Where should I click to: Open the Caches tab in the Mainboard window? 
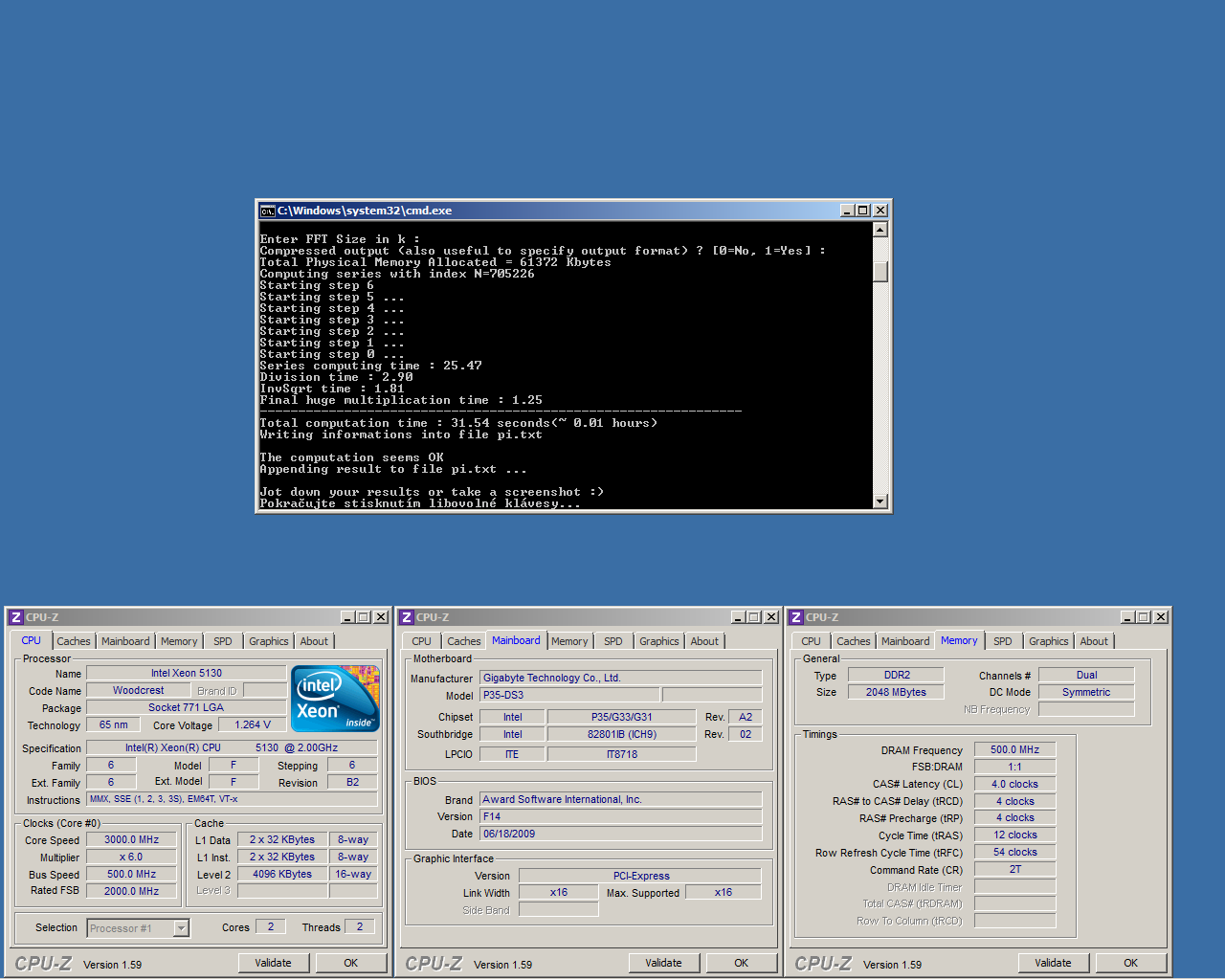[464, 641]
